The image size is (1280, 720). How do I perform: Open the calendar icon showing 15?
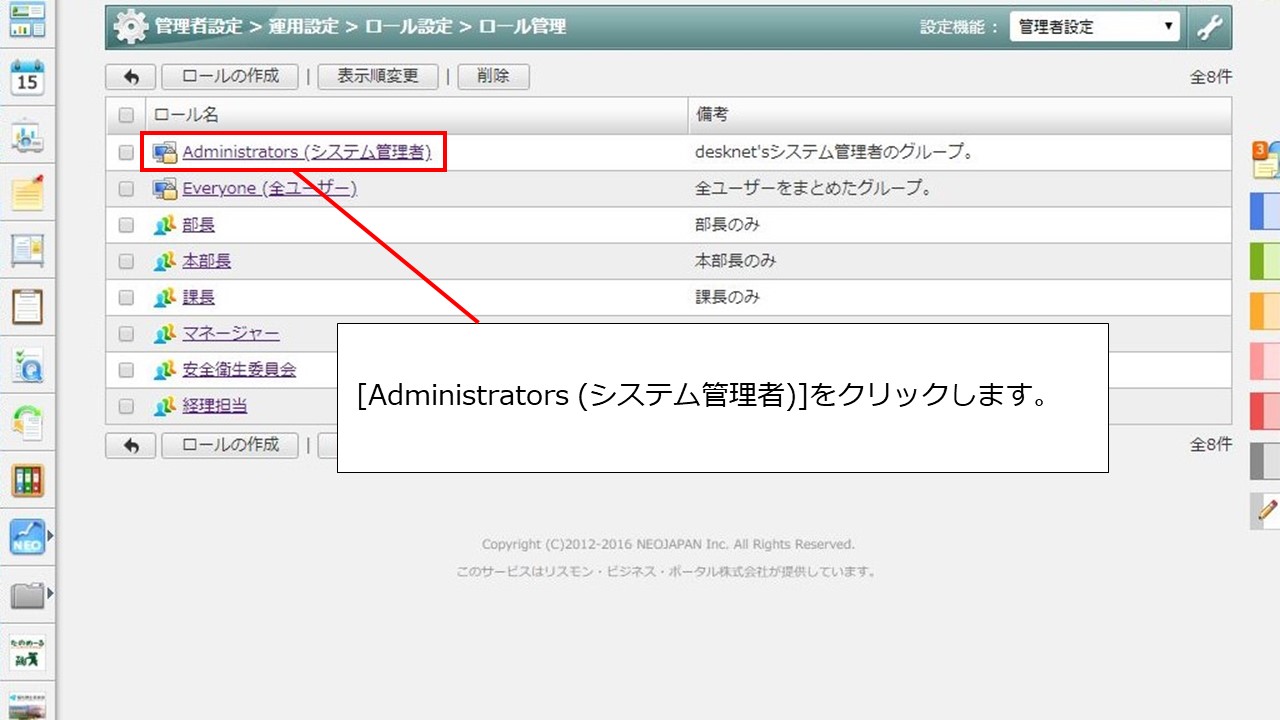tap(27, 77)
